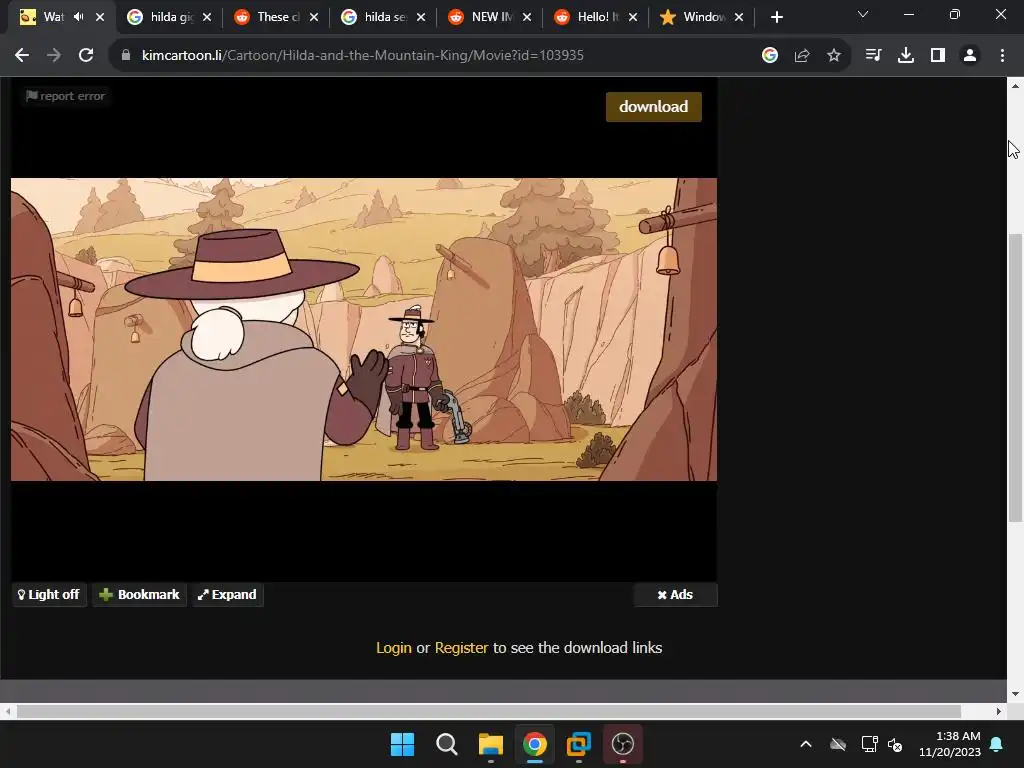Open Windows taskbar search
Viewport: 1024px width, 768px height.
coord(447,744)
